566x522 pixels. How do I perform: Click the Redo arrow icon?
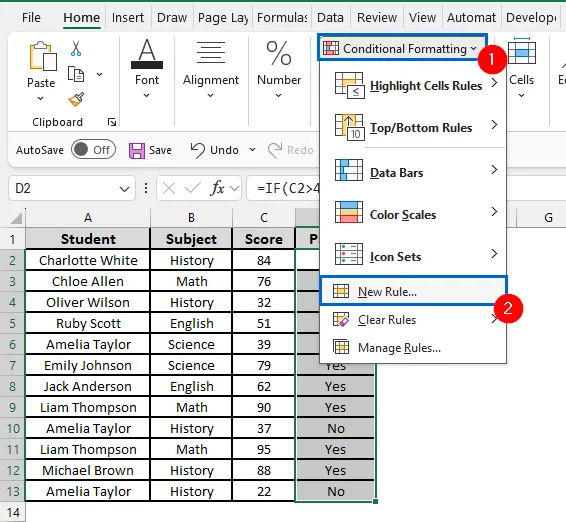point(275,150)
